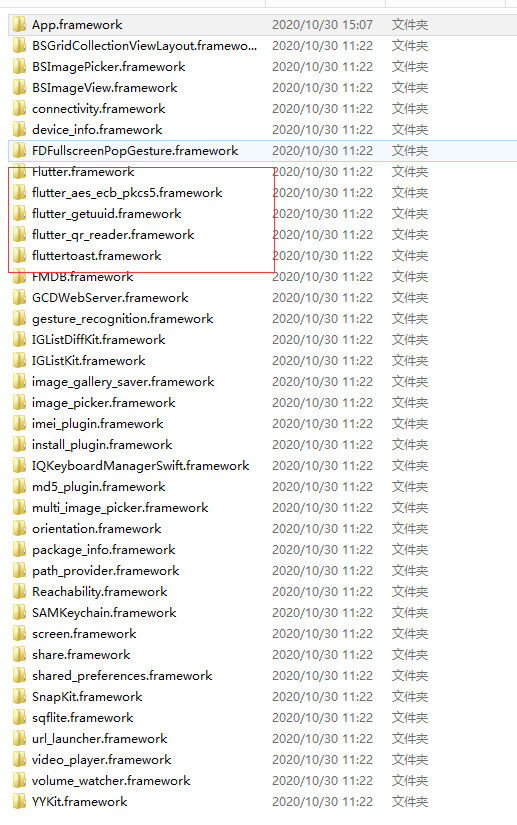Select the SnapKit.framework file name
Viewport: 517px width, 825px height.
87,697
